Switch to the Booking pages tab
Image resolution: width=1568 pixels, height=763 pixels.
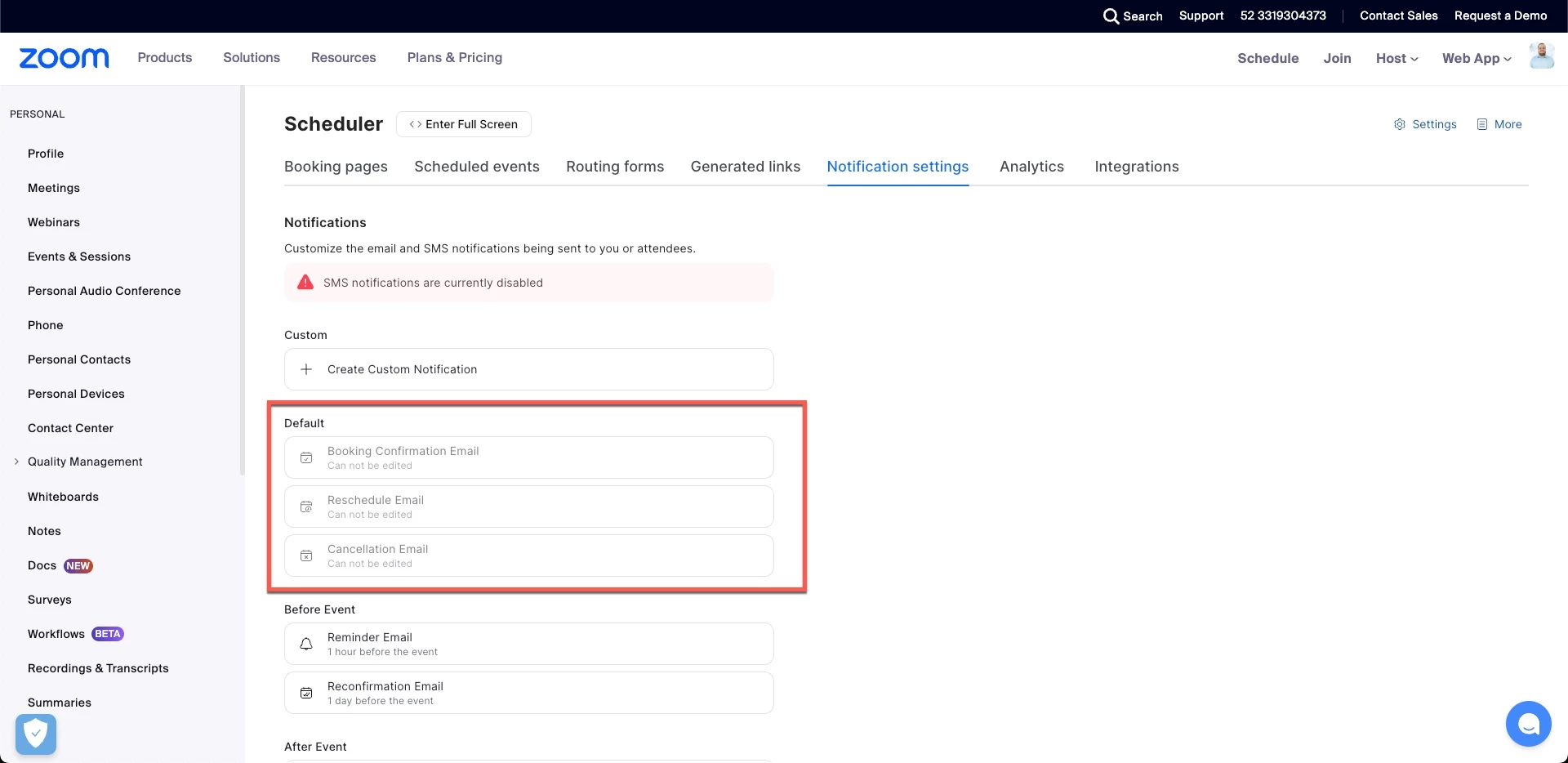[336, 167]
